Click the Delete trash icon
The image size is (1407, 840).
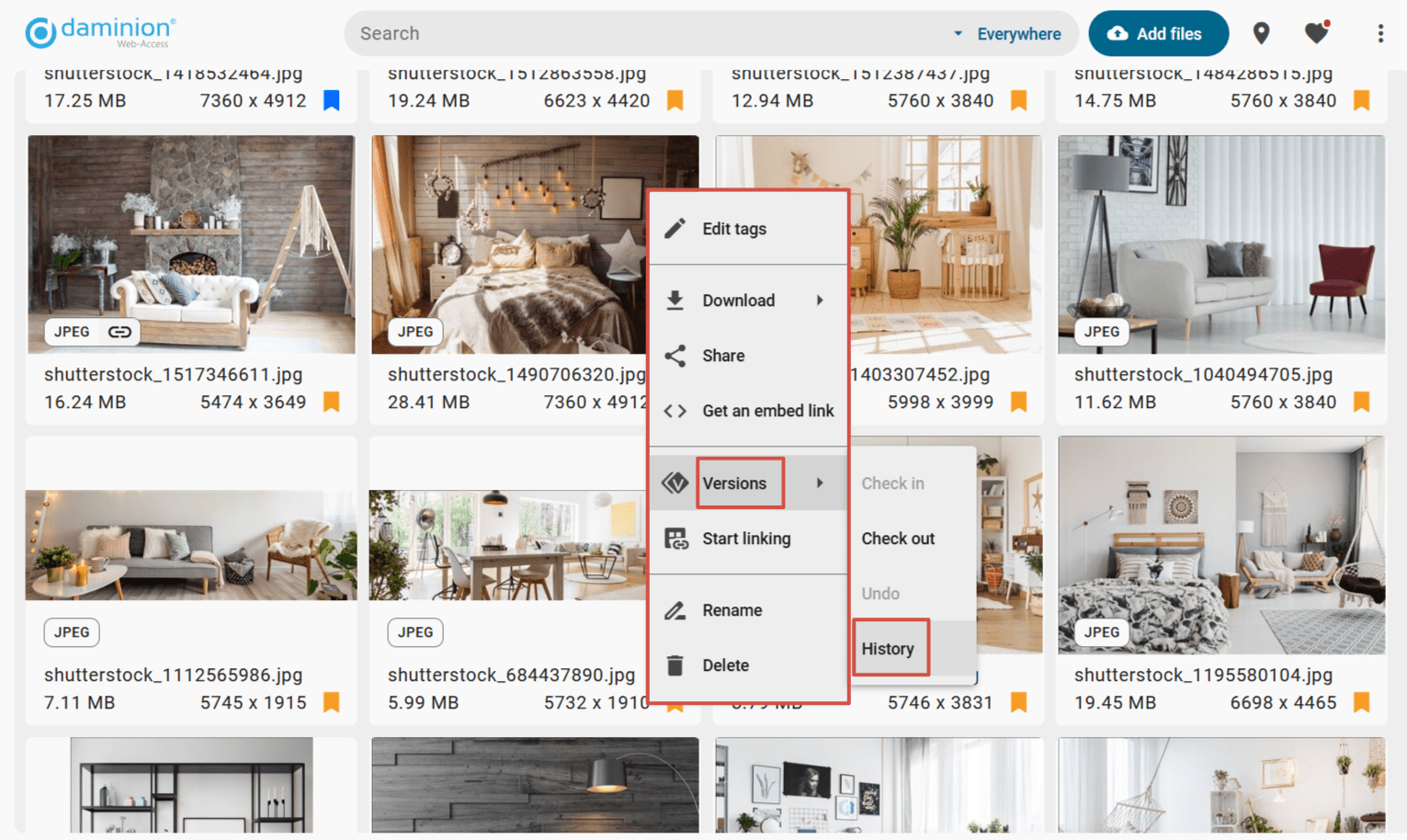tap(676, 664)
